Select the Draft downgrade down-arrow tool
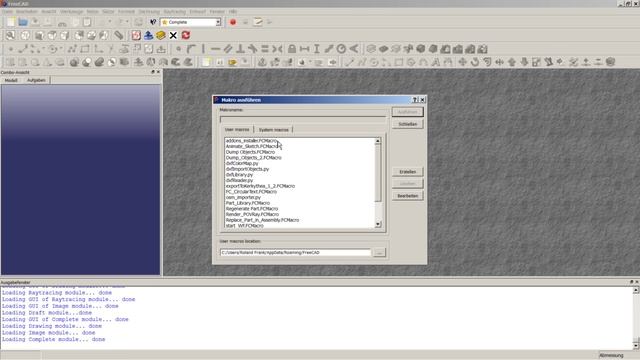This screenshot has width=640, height=360. coord(524,62)
